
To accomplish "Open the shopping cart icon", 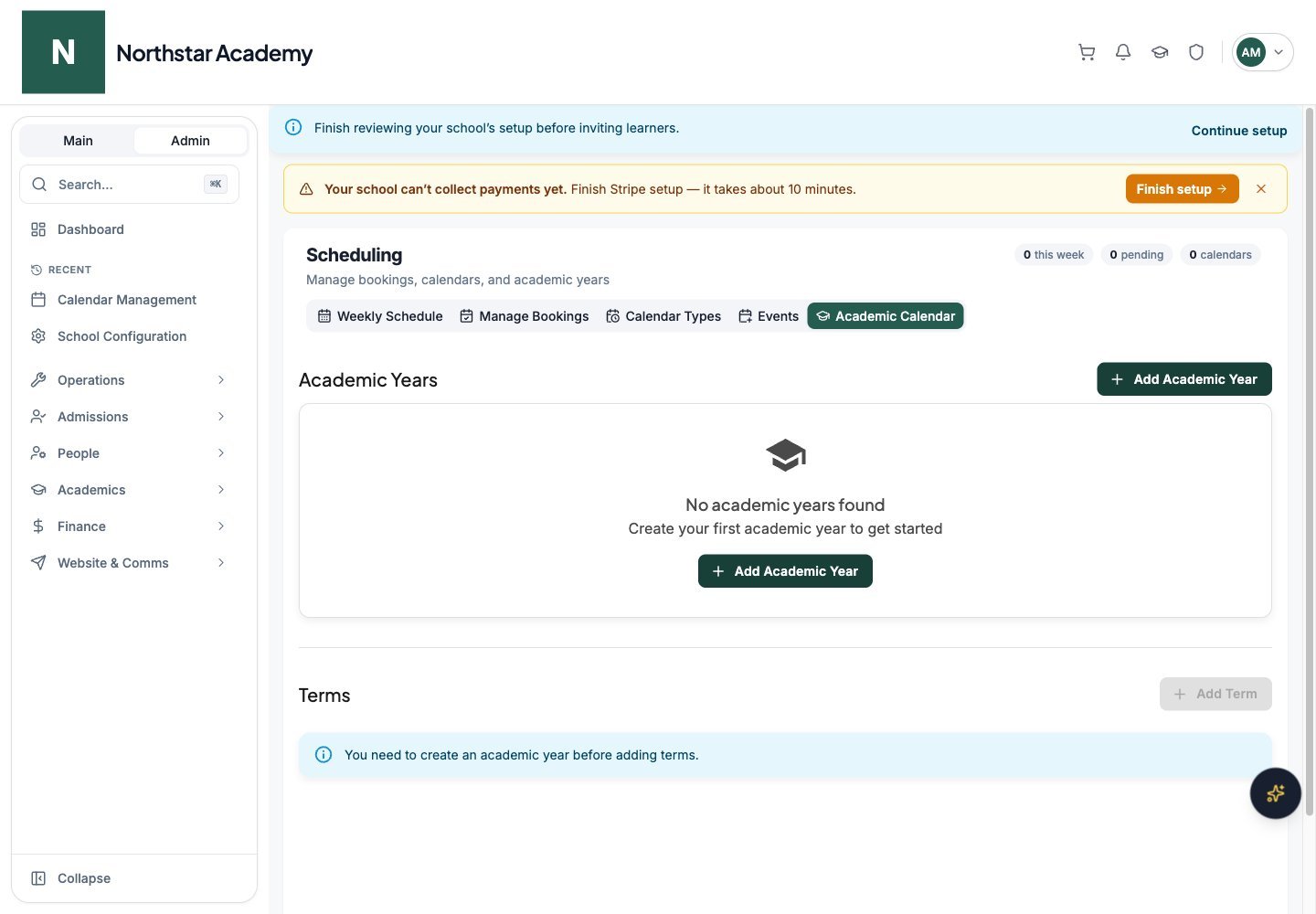I will point(1087,52).
